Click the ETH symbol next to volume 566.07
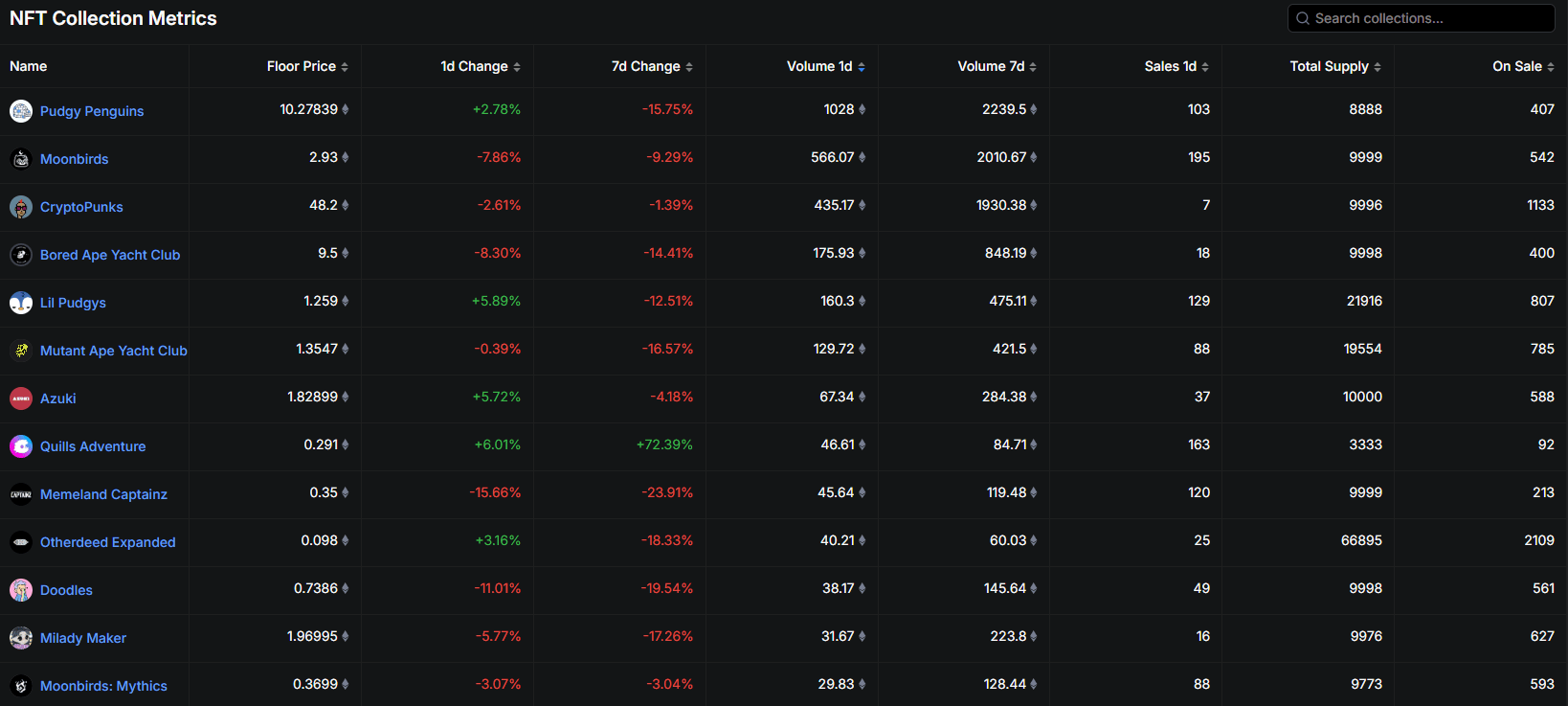Screen dimensions: 1568x706 tap(862, 157)
